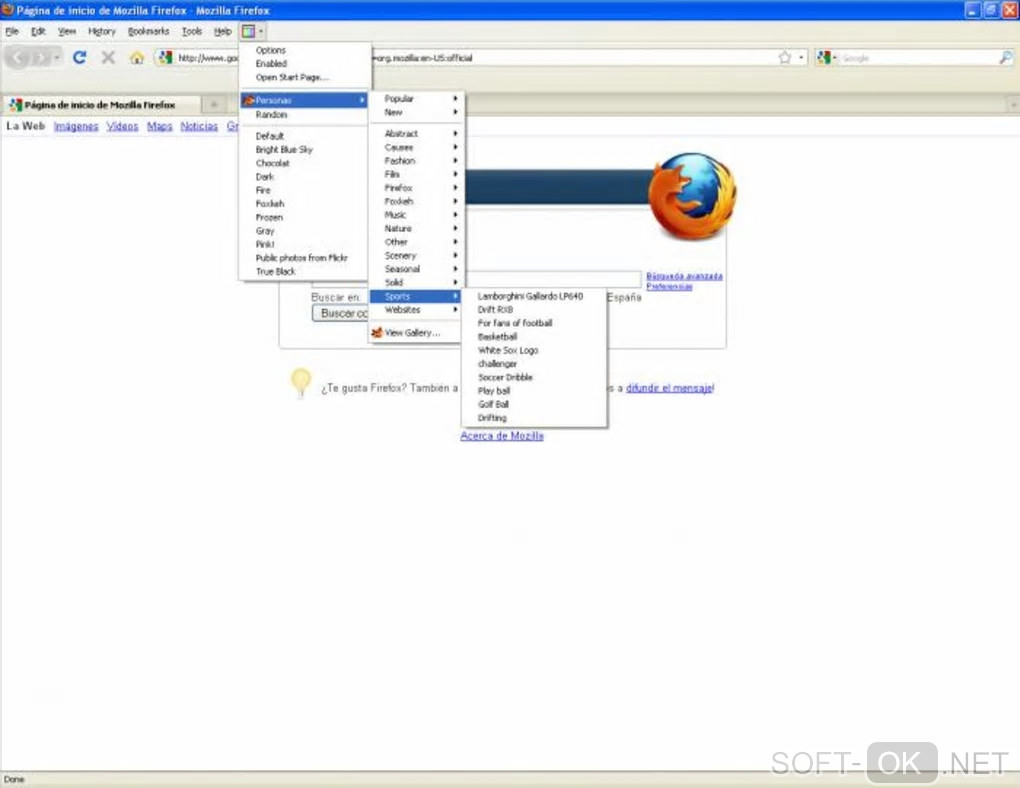Select the Frozen persona
This screenshot has width=1020, height=788.
coord(305,217)
